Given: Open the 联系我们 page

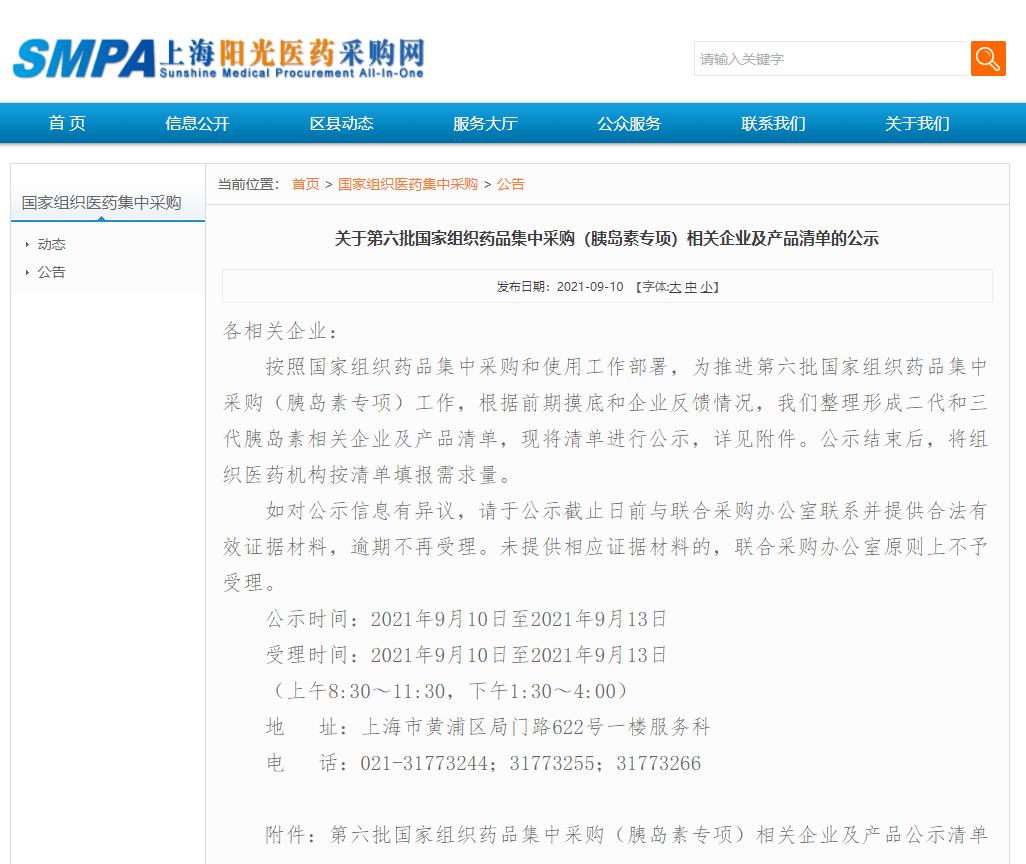Looking at the screenshot, I should click(x=772, y=123).
